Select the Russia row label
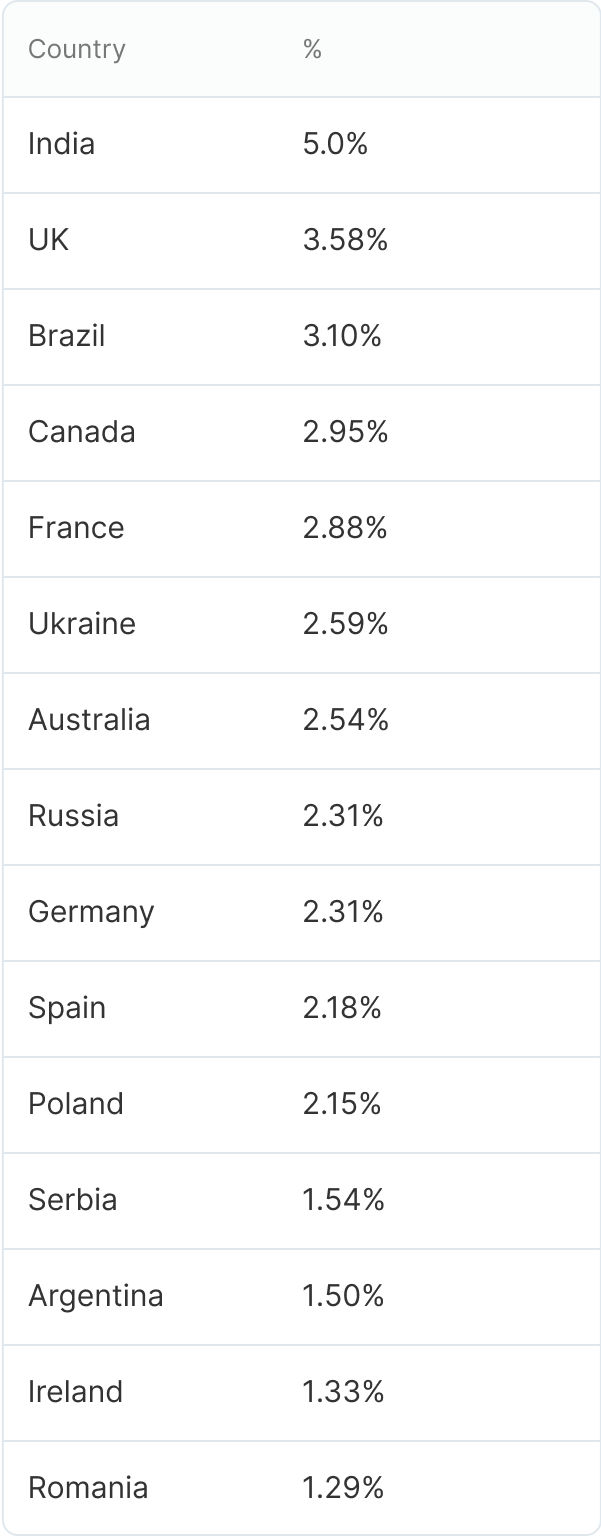This screenshot has height=1536, width=601. coord(74,816)
